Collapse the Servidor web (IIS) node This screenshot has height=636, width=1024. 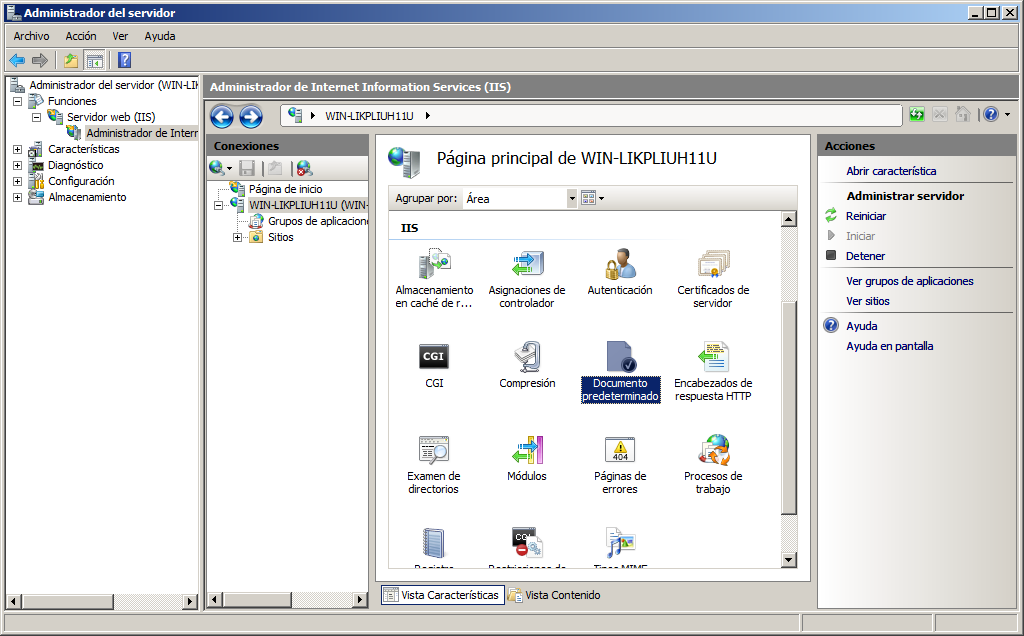[x=37, y=117]
